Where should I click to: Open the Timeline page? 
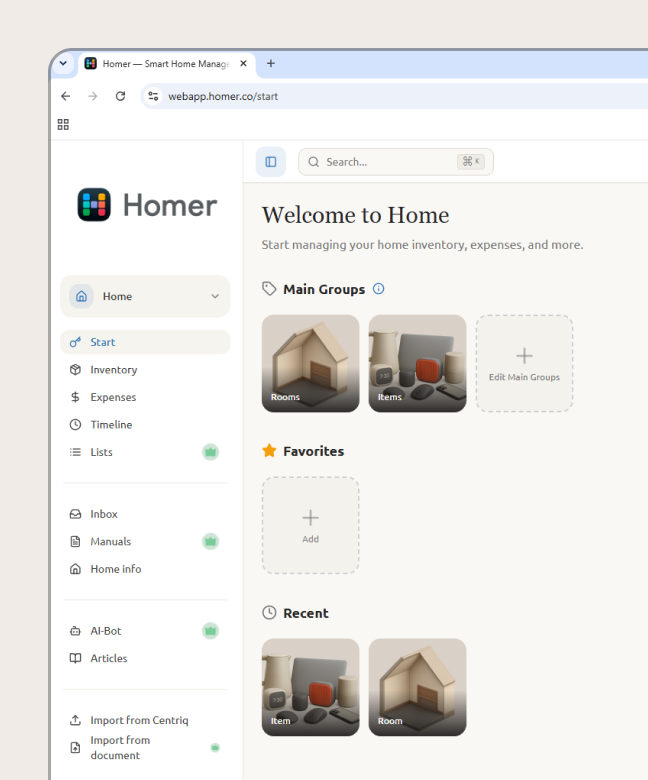pyautogui.click(x=145, y=424)
